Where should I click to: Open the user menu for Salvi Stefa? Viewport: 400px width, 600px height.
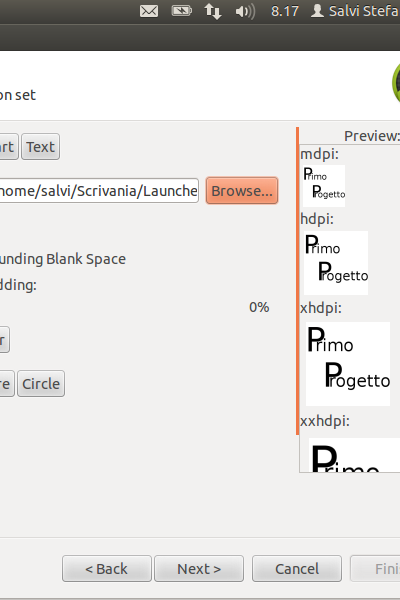[355, 11]
